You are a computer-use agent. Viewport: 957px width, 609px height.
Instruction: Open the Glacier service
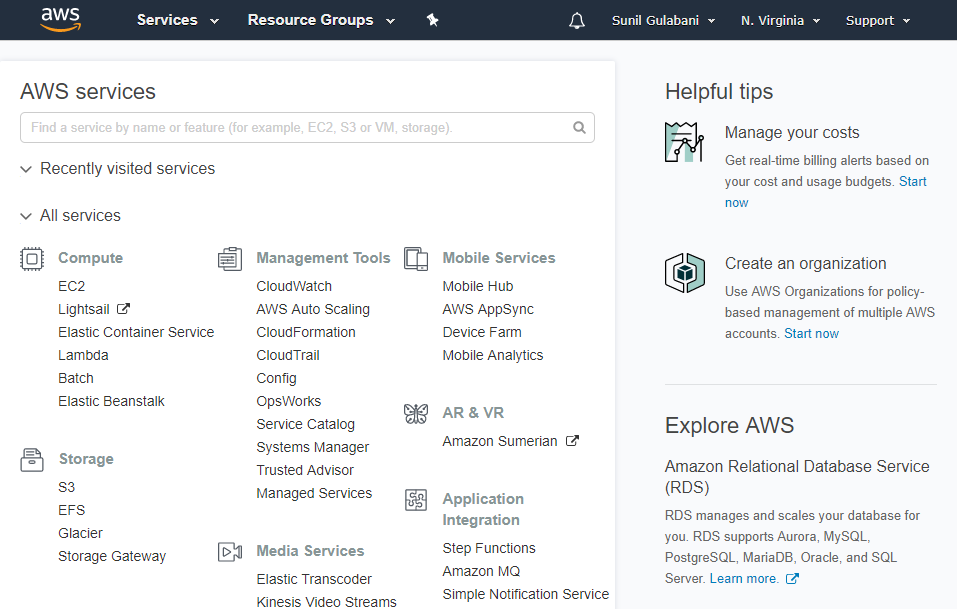click(x=81, y=533)
